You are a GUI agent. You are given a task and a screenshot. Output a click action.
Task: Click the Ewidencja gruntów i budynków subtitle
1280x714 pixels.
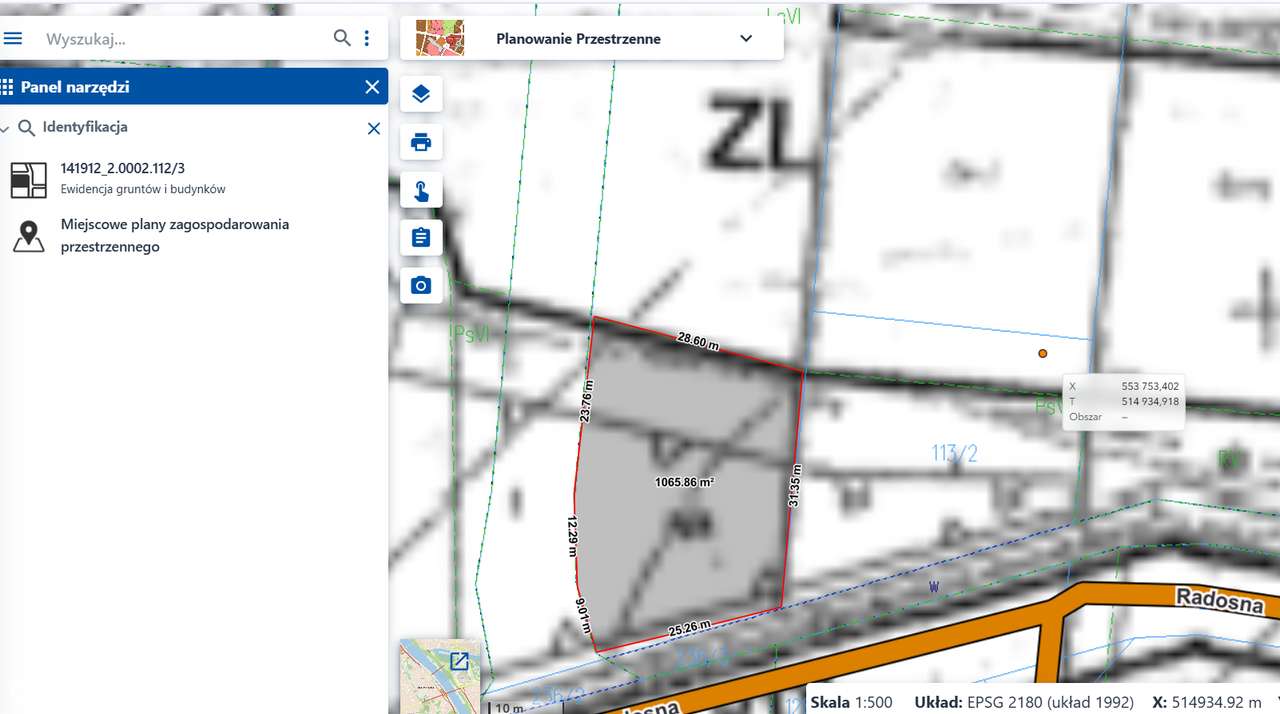coord(143,189)
